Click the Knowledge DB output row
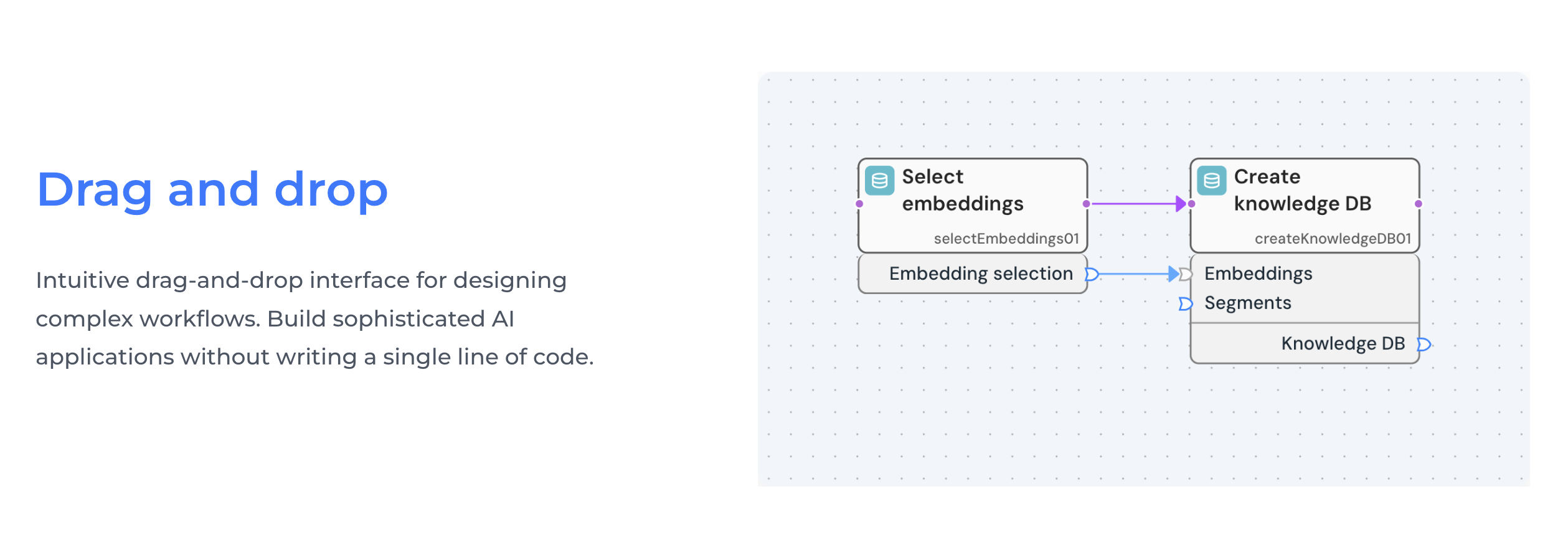 pos(1305,343)
